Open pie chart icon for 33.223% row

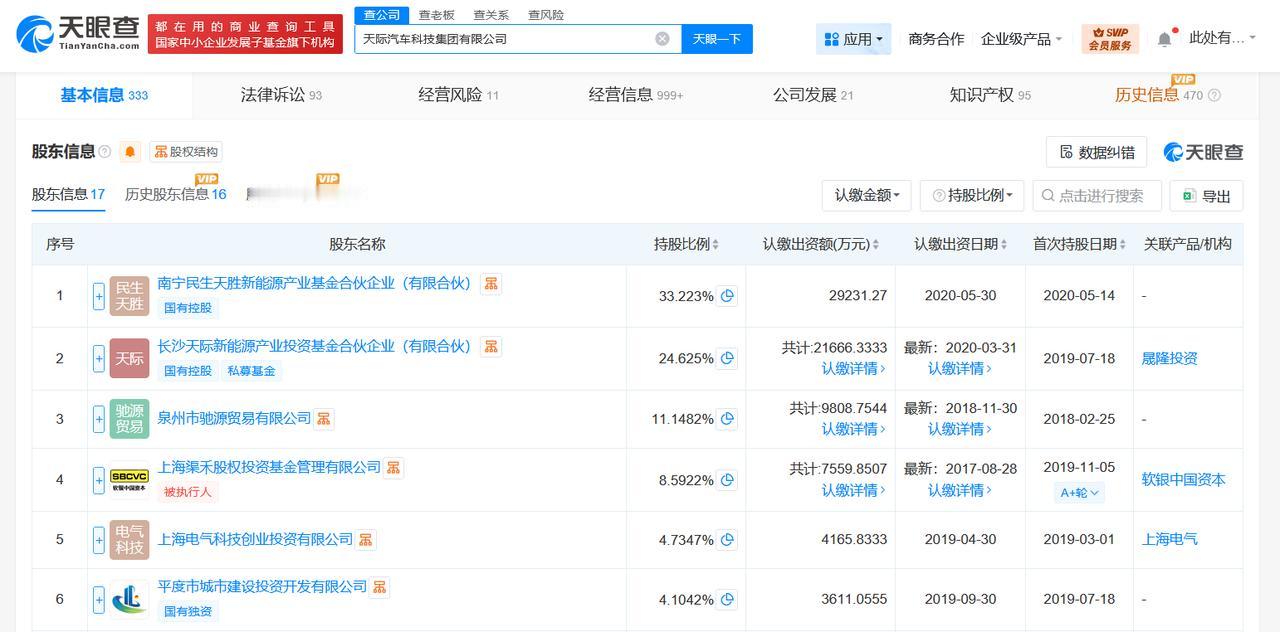728,296
